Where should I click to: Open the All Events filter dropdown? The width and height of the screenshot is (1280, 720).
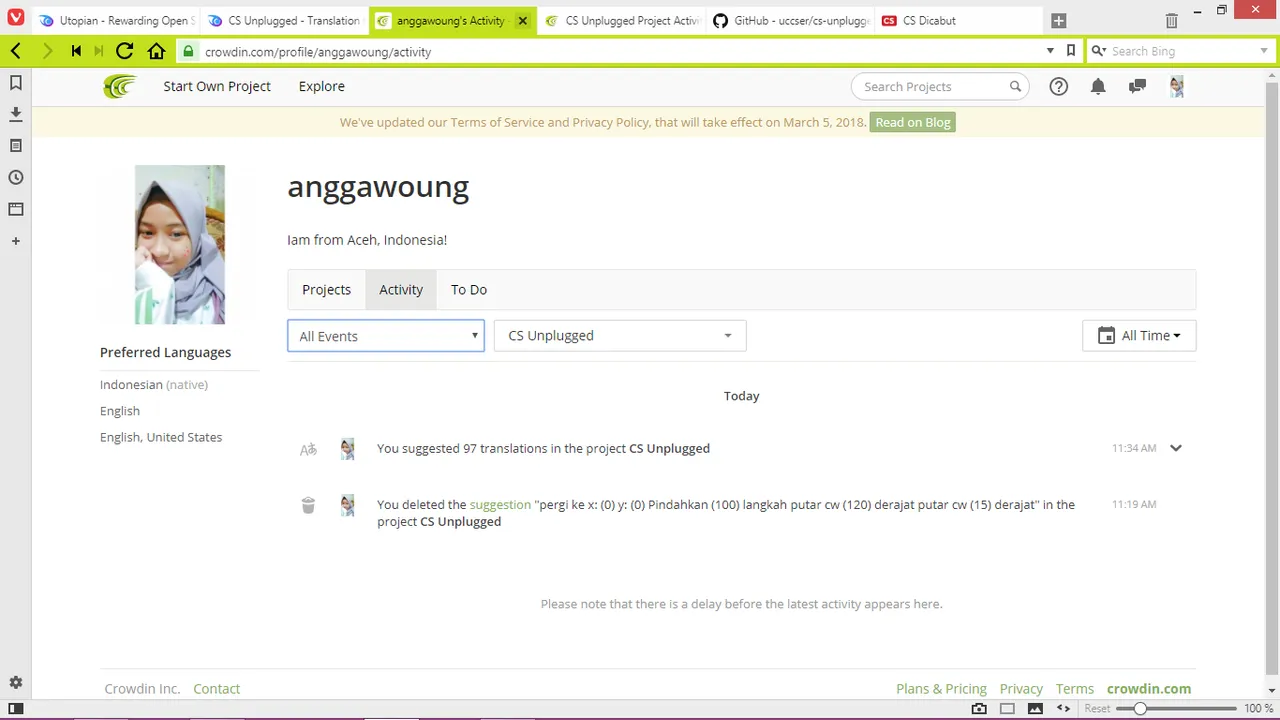coord(386,336)
